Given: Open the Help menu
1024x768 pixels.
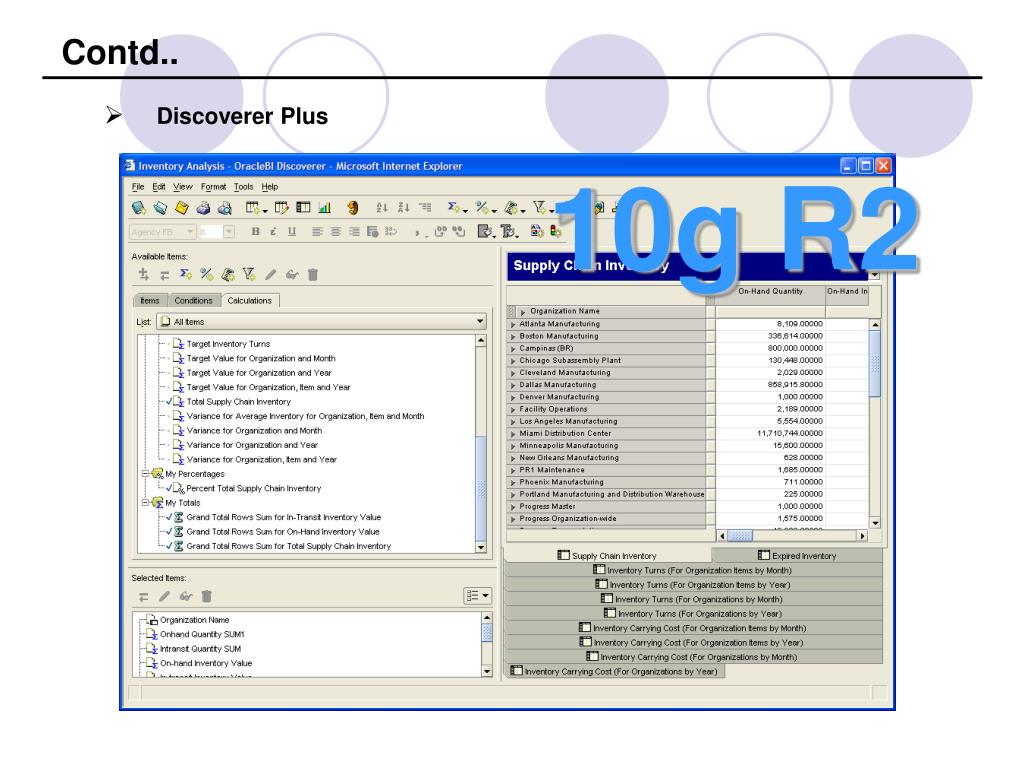Looking at the screenshot, I should 270,187.
